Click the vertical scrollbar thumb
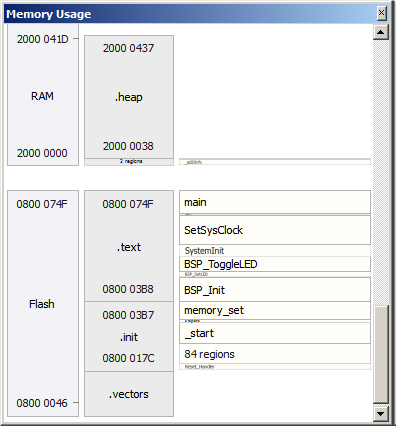This screenshot has width=396, height=426. pyautogui.click(x=380, y=354)
